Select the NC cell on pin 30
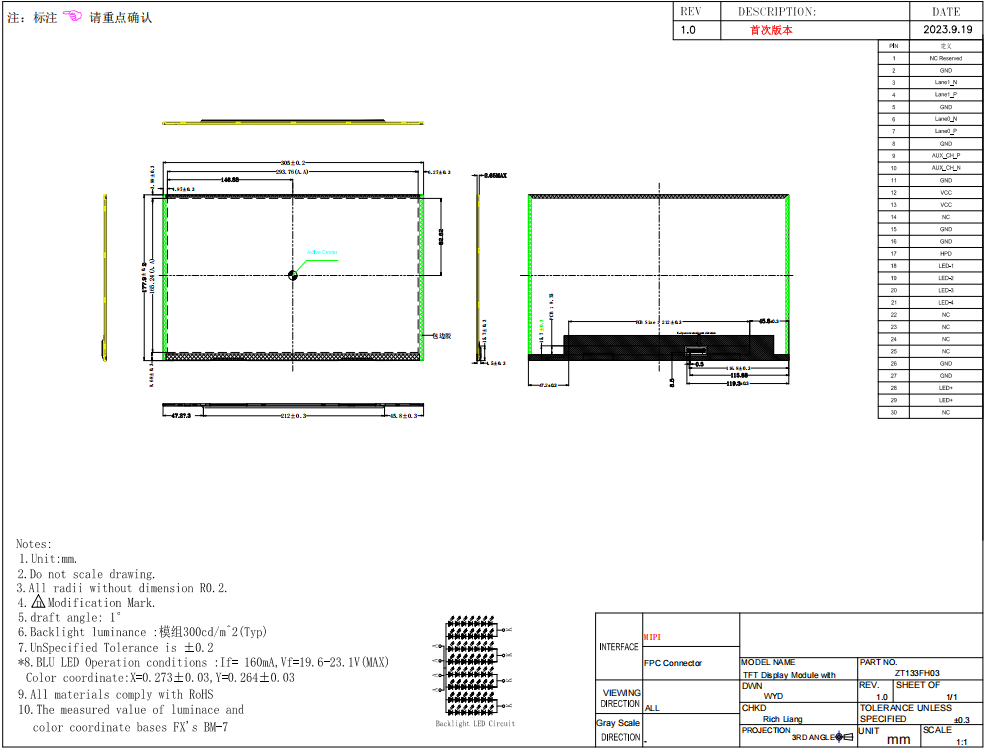 coord(946,412)
